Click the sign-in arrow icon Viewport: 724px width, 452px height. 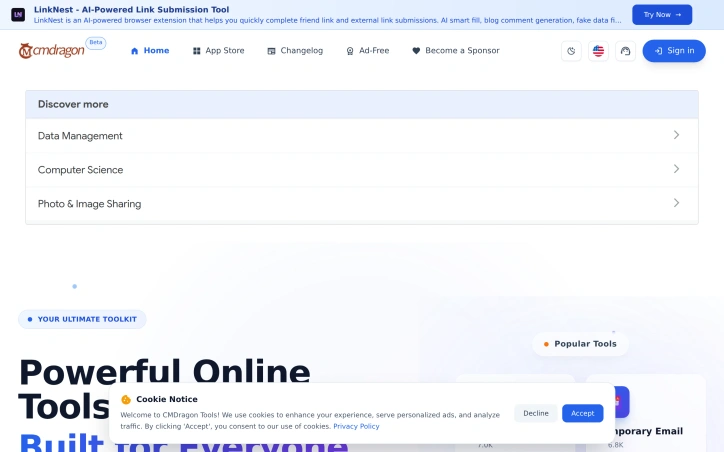[x=658, y=51]
